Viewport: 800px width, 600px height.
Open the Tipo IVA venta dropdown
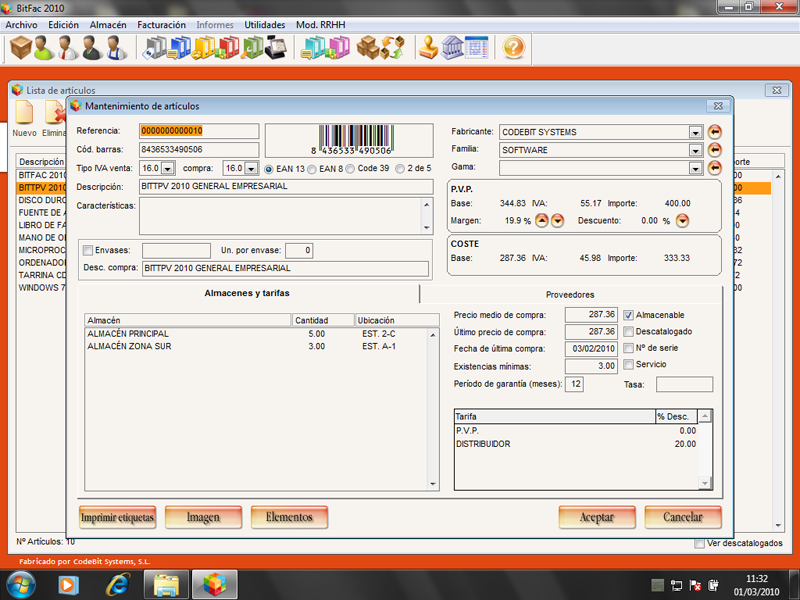168,168
